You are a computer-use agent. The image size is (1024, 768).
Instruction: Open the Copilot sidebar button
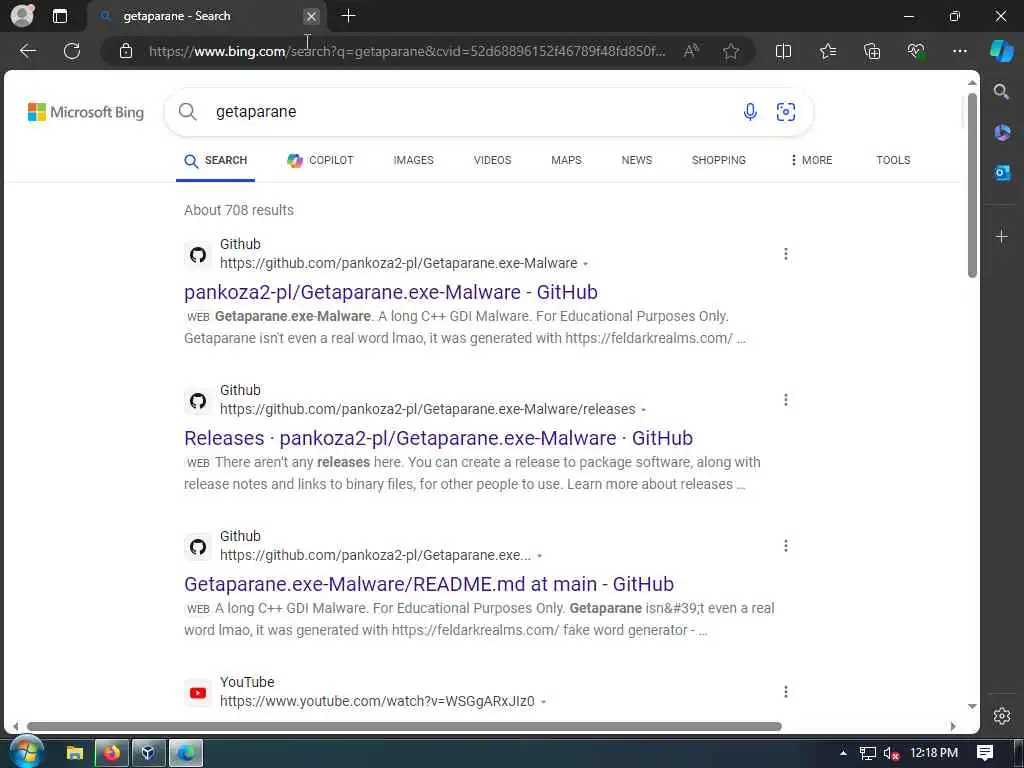pos(1001,50)
